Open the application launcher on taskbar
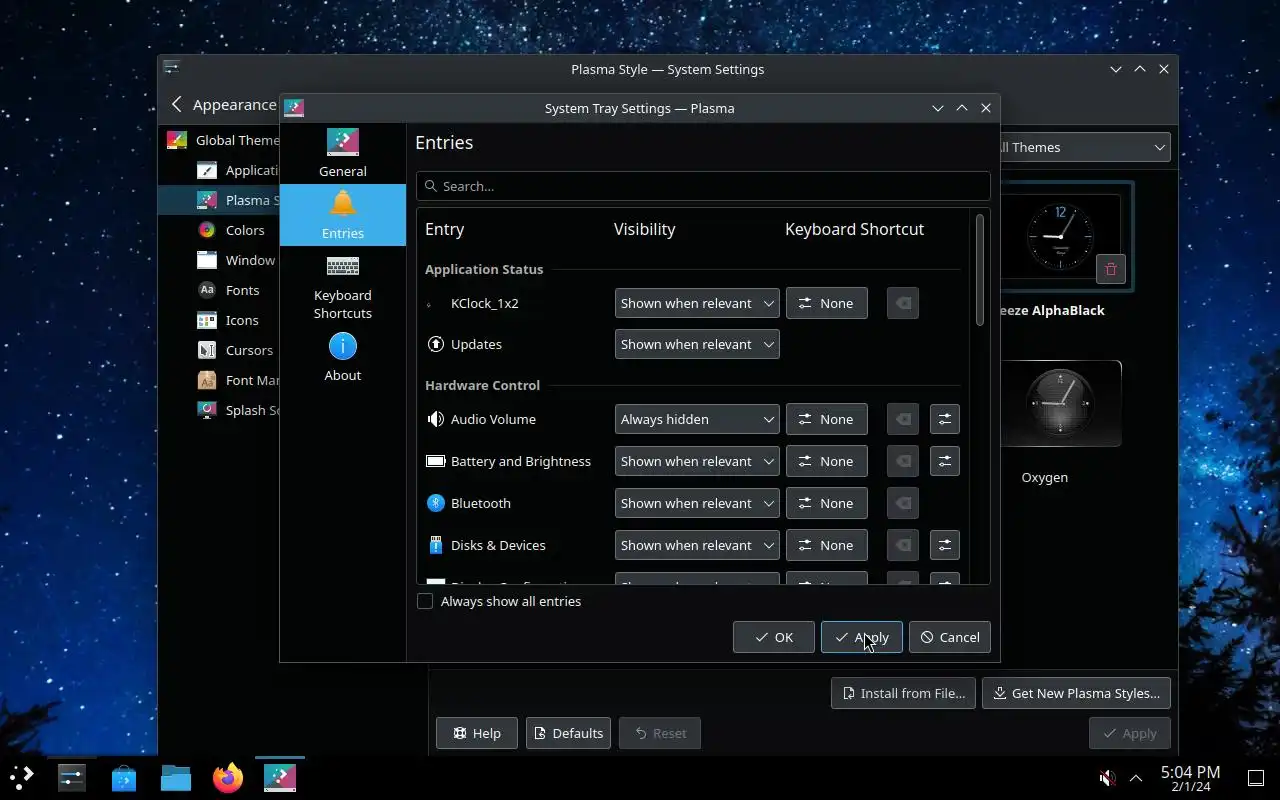The width and height of the screenshot is (1280, 800). 22,777
